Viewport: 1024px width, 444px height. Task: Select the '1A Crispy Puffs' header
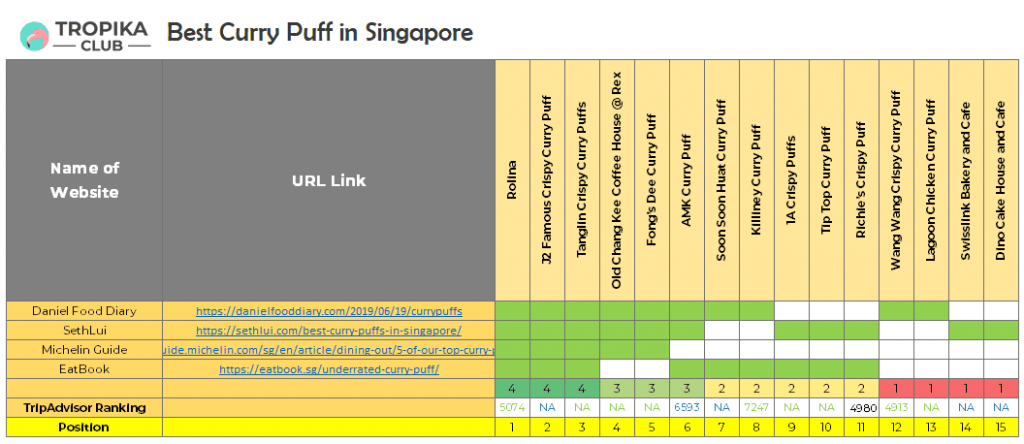click(x=792, y=180)
